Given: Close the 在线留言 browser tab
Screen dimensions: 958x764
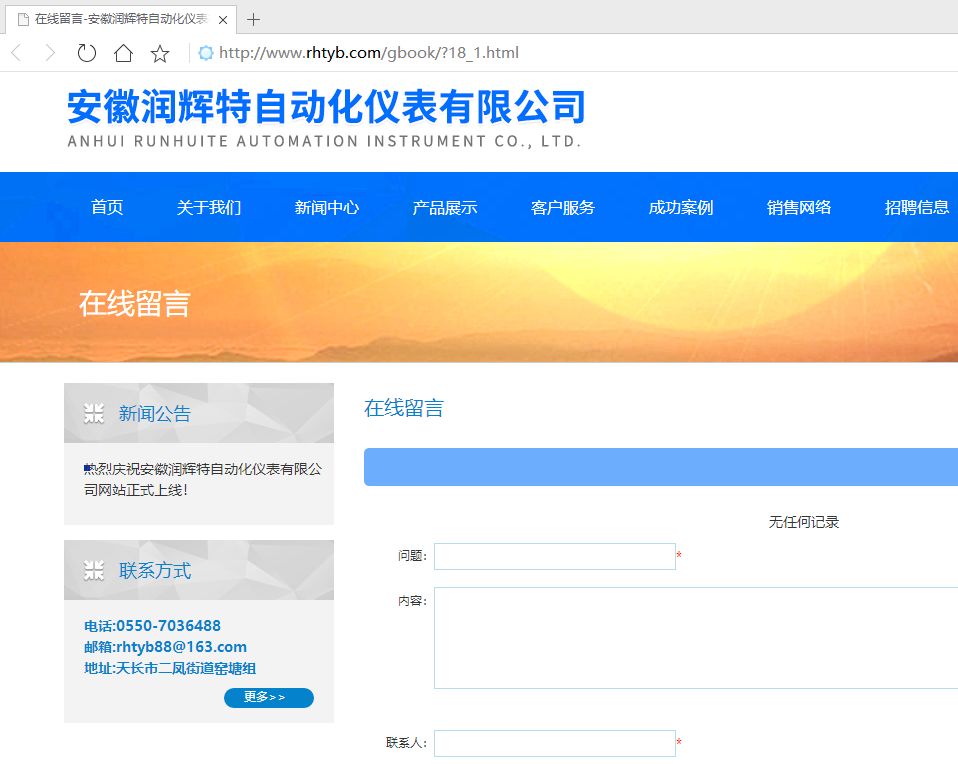Looking at the screenshot, I should click(x=222, y=19).
